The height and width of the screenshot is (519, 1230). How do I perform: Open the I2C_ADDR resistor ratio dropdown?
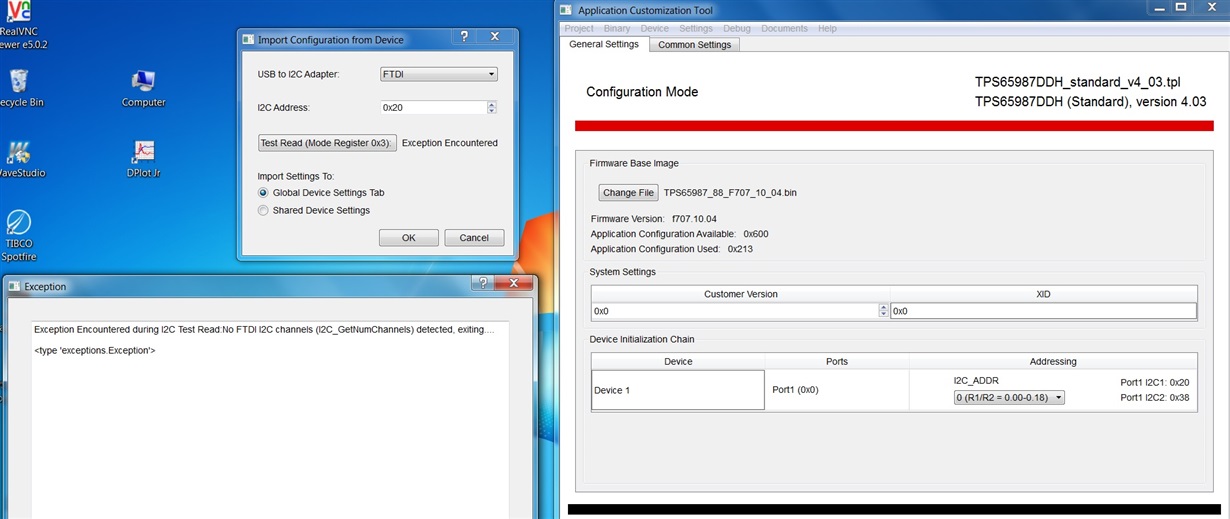[1009, 397]
